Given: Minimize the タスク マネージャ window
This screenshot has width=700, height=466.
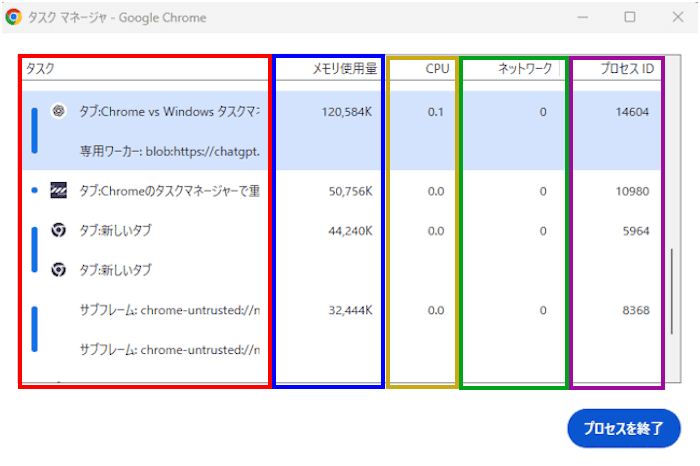Looking at the screenshot, I should click(x=583, y=17).
